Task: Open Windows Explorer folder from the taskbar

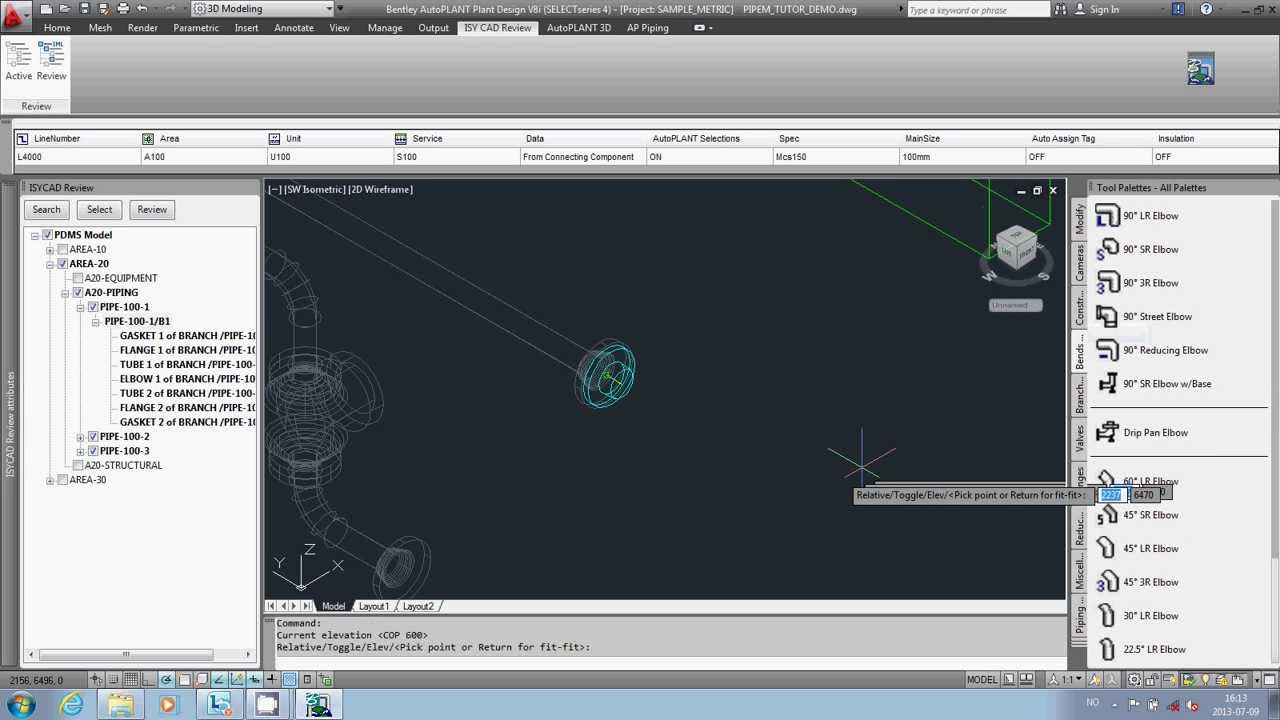Action: tap(120, 705)
